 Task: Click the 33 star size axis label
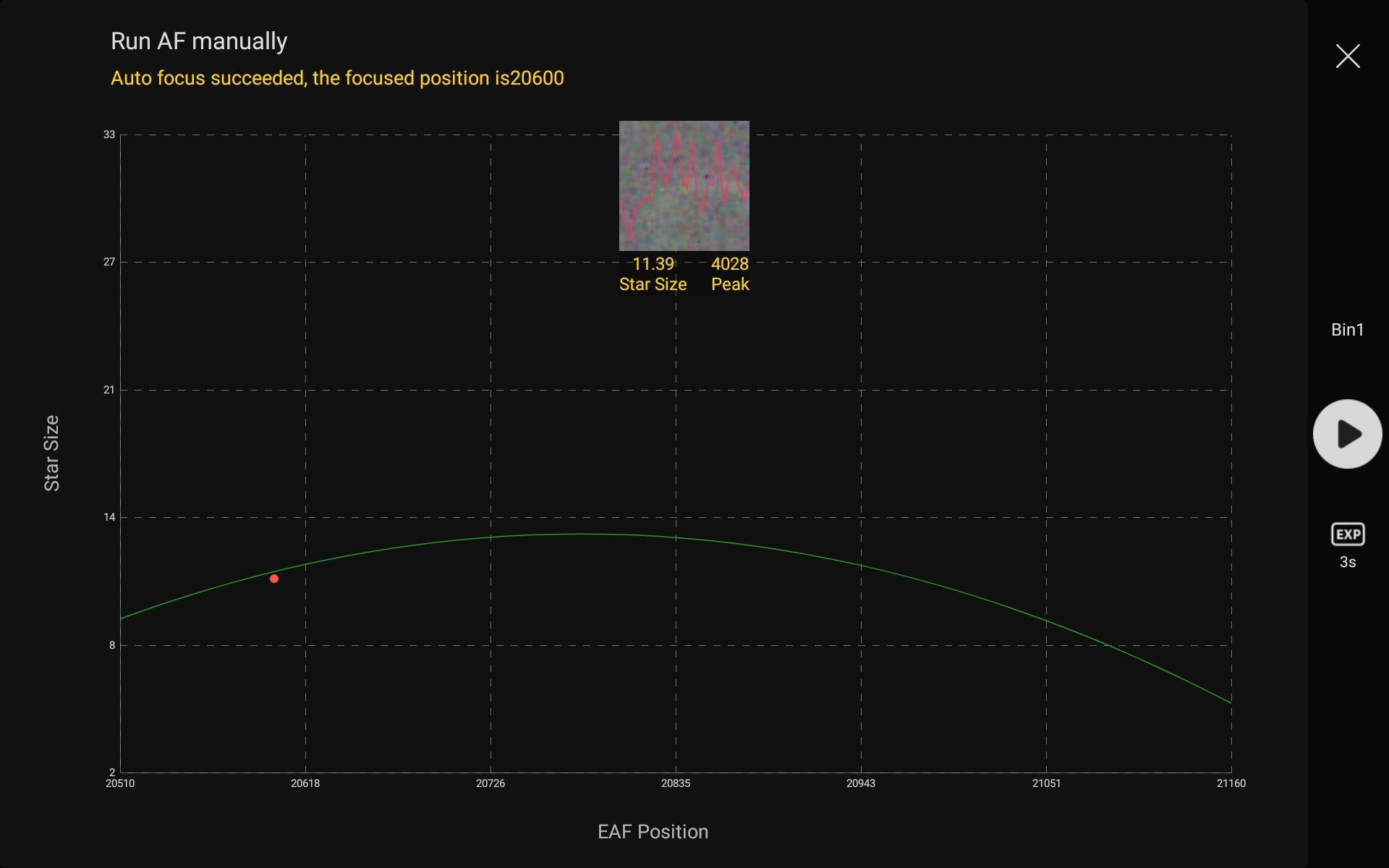click(109, 135)
